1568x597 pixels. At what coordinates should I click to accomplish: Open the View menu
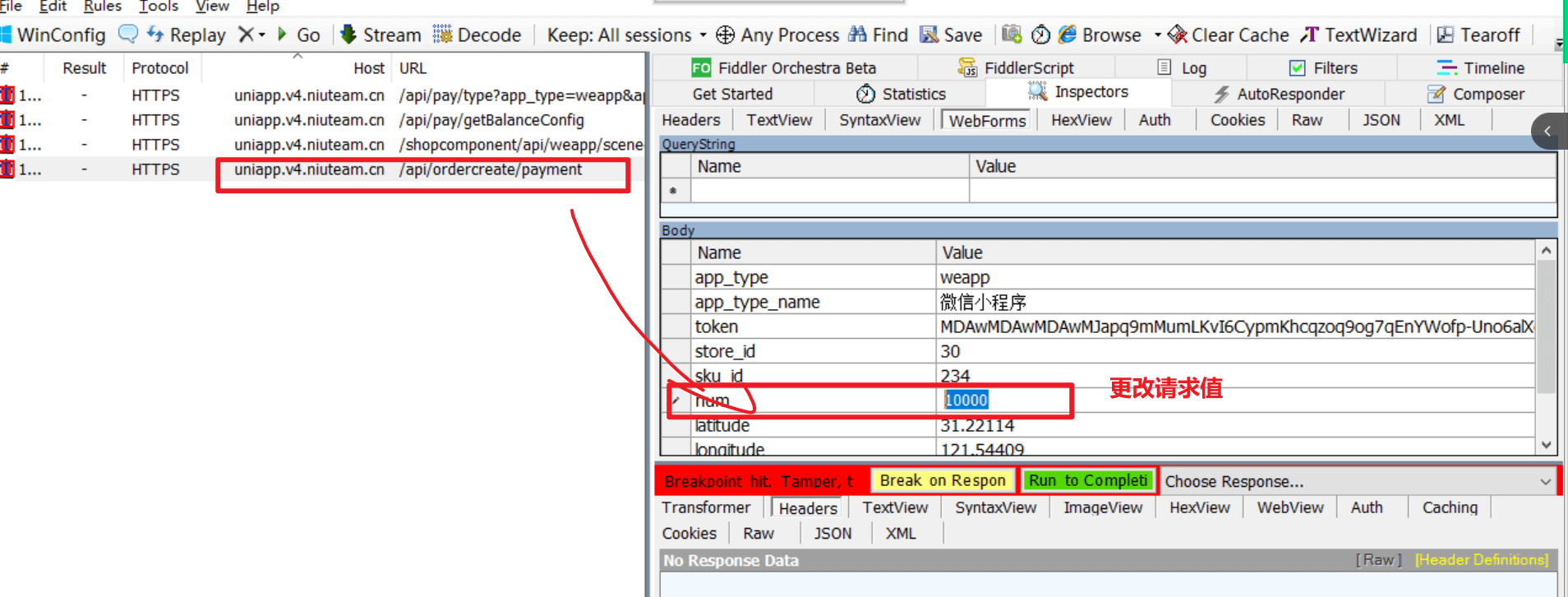212,7
